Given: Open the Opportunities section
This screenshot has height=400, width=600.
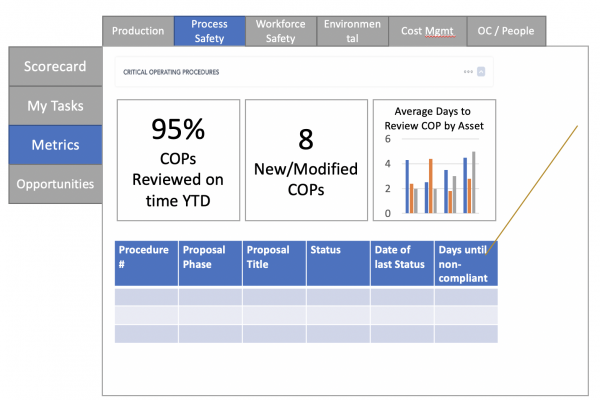Looking at the screenshot, I should click(55, 184).
